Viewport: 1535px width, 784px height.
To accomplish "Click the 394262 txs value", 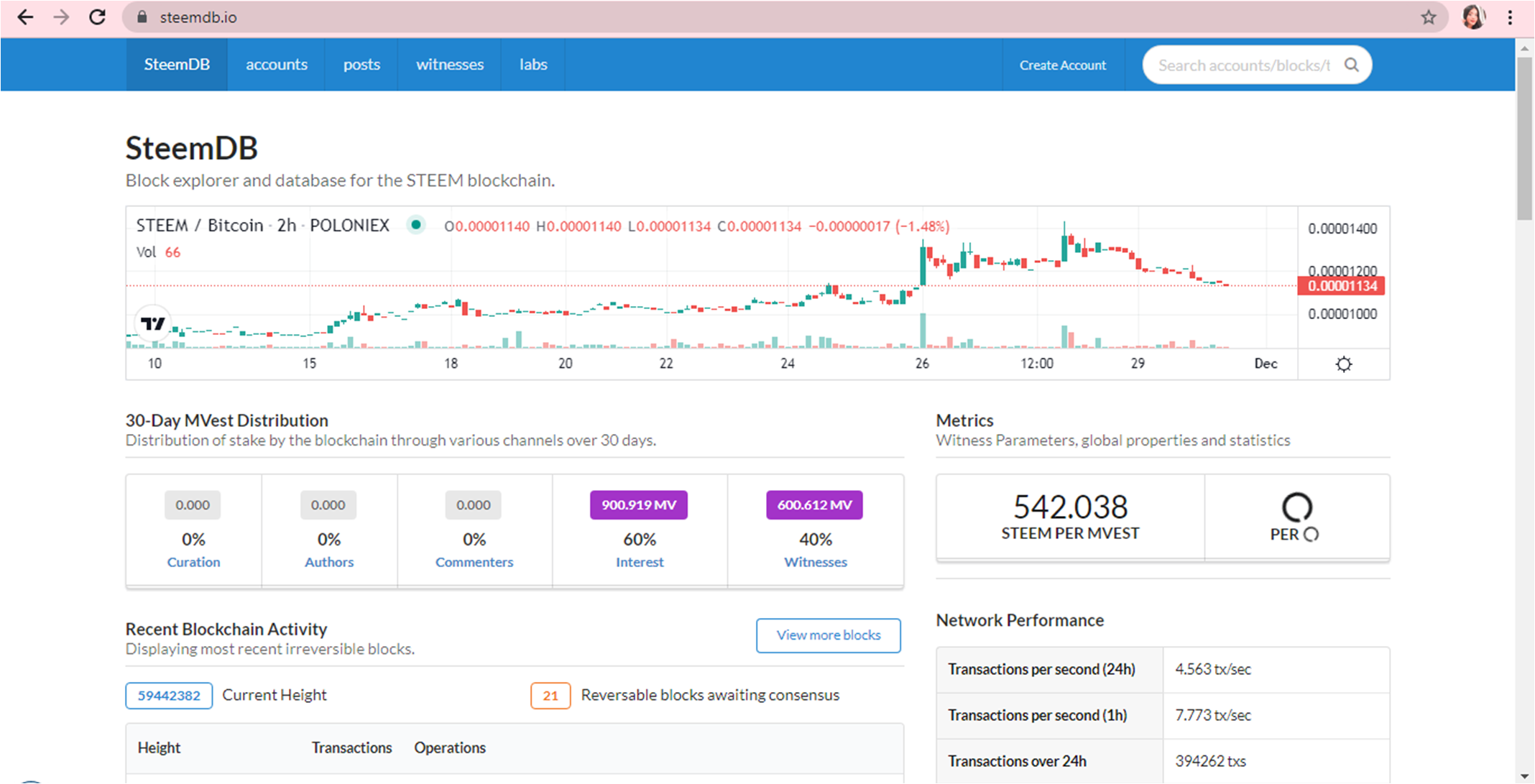I will click(x=1211, y=761).
